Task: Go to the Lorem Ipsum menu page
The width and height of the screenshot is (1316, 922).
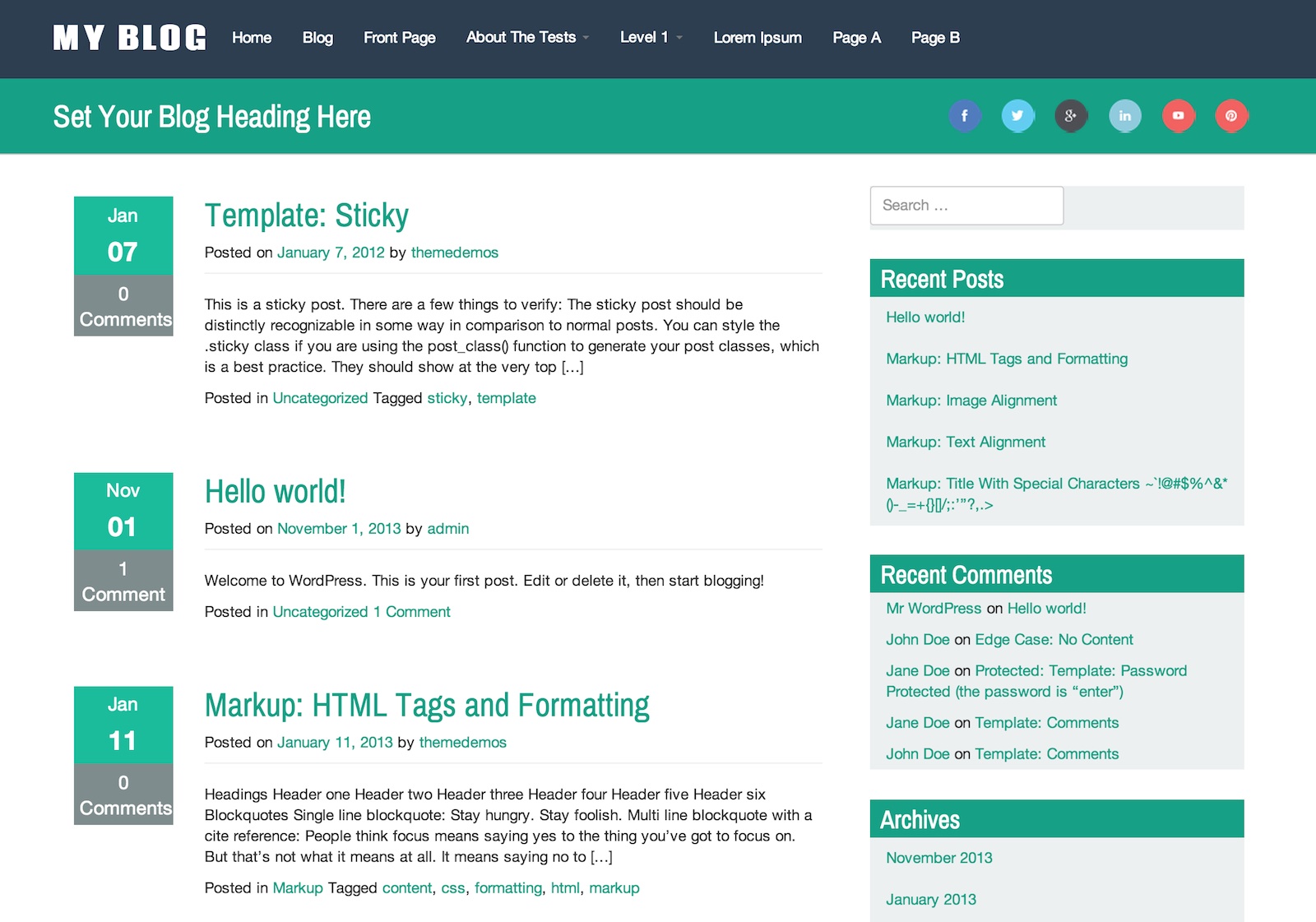Action: (757, 38)
